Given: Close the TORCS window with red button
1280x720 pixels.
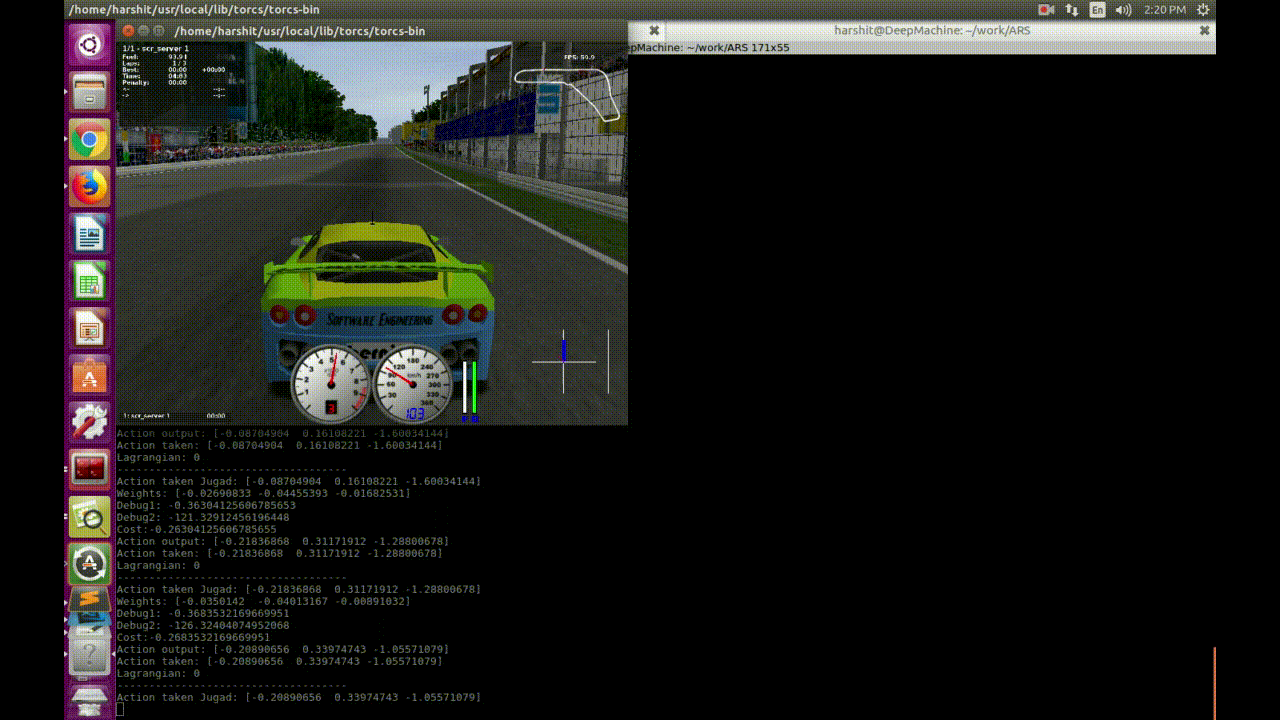Looking at the screenshot, I should click(126, 31).
